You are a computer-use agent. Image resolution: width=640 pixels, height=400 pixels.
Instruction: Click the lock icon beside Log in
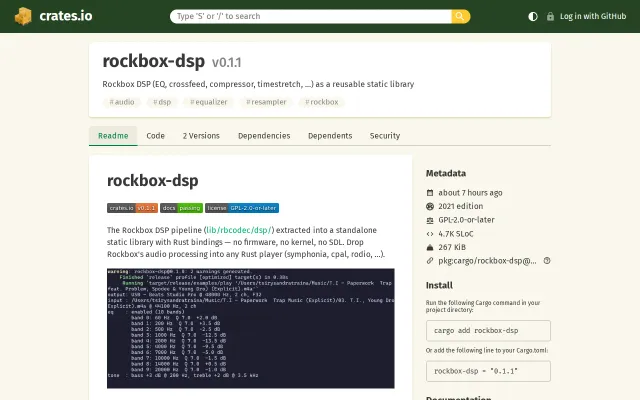(550, 16)
